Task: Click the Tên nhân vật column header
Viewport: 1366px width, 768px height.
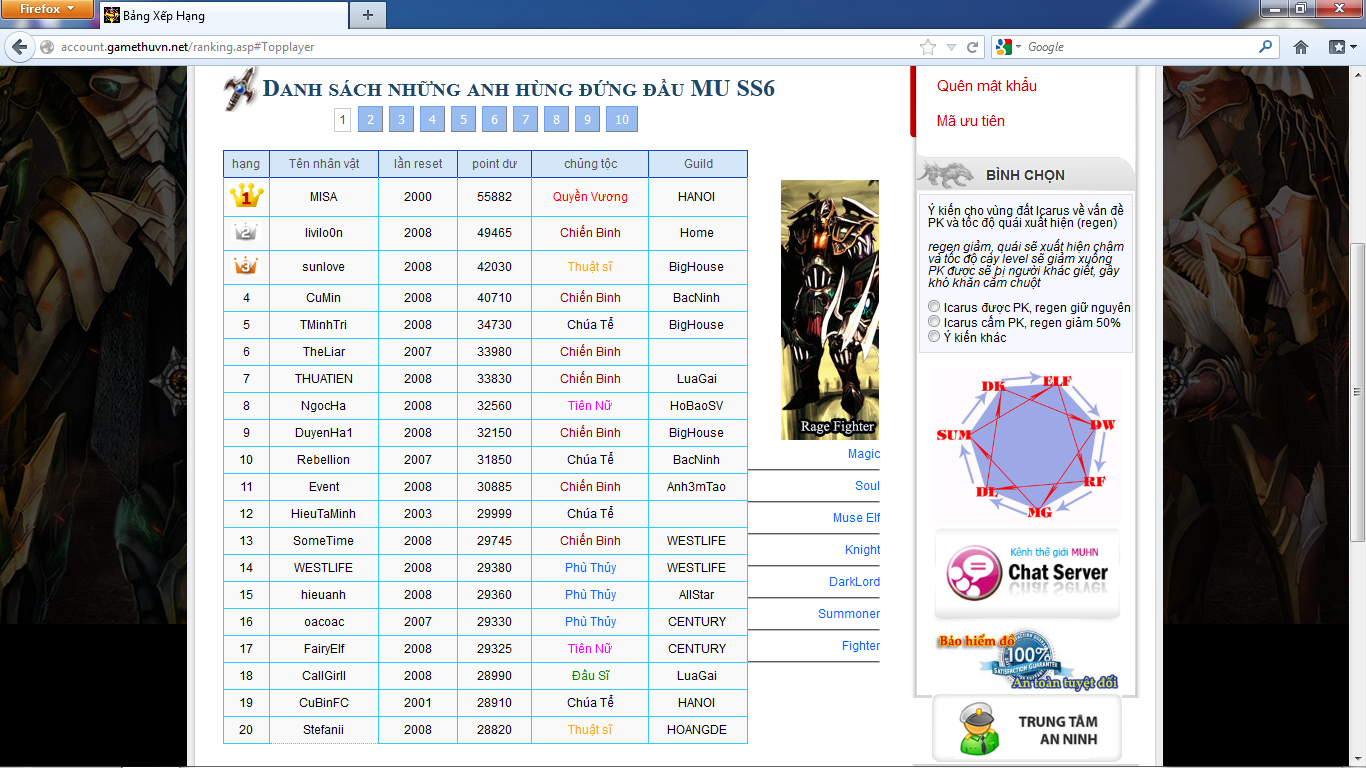Action: pos(324,164)
